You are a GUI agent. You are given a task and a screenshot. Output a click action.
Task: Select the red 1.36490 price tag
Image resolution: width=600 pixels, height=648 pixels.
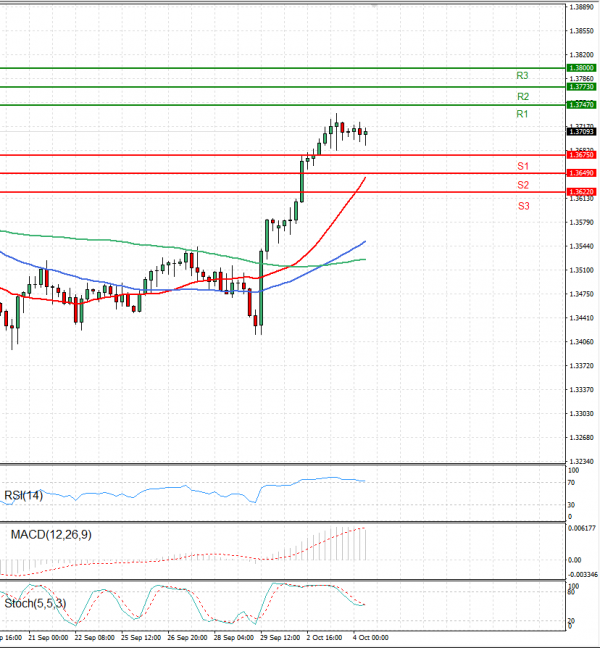pyautogui.click(x=581, y=173)
